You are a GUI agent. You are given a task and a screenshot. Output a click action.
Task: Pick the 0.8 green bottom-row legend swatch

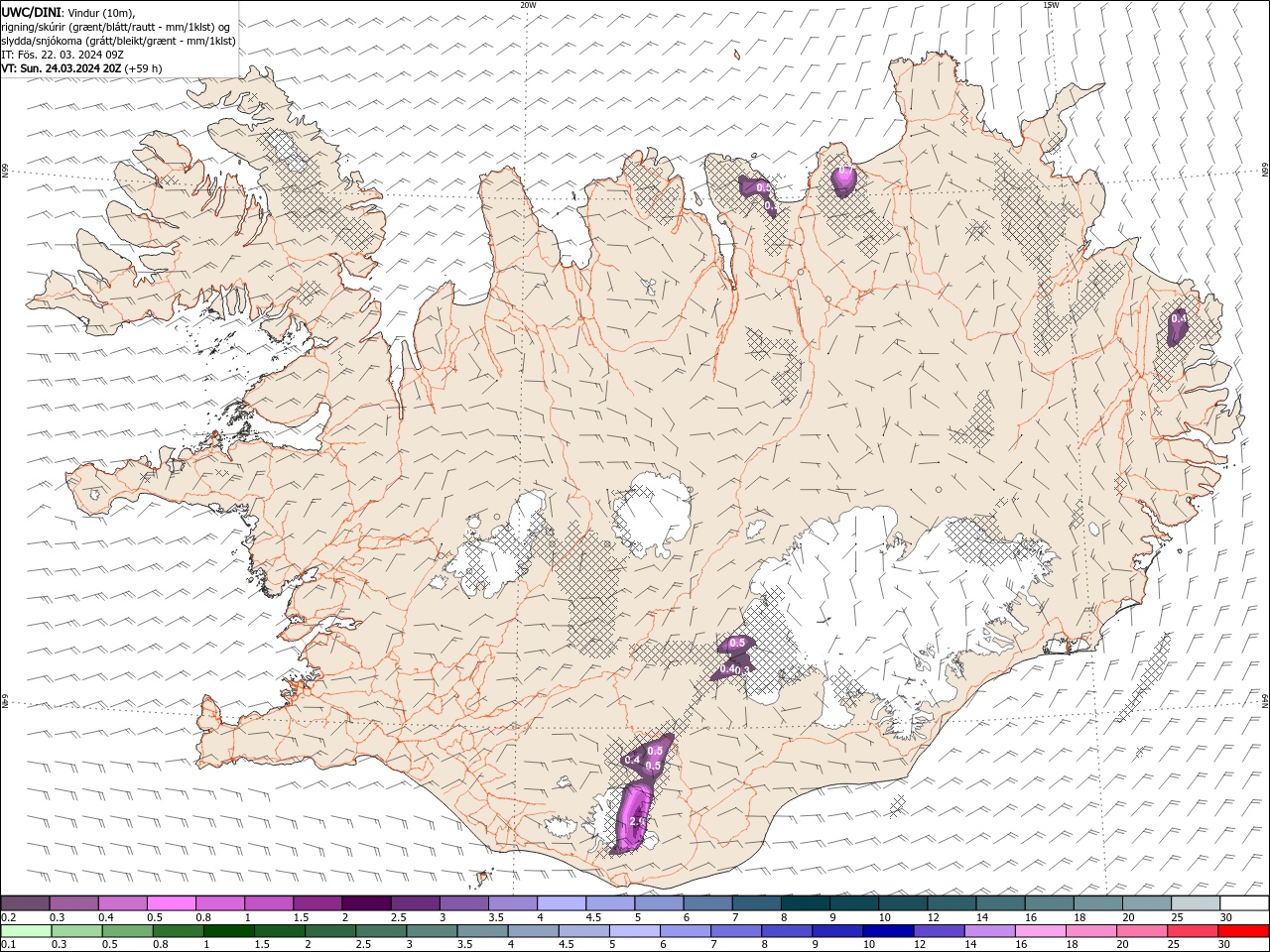pos(178,931)
